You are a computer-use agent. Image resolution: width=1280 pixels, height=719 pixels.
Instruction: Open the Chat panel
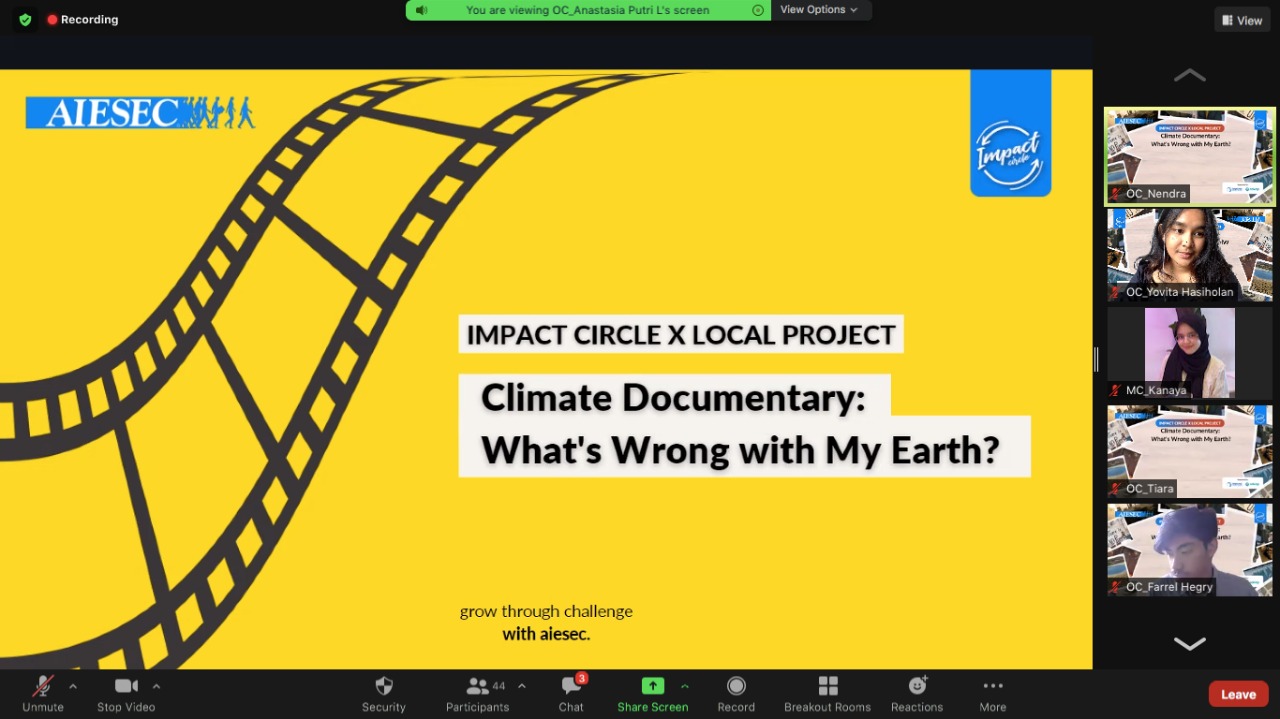click(x=571, y=687)
